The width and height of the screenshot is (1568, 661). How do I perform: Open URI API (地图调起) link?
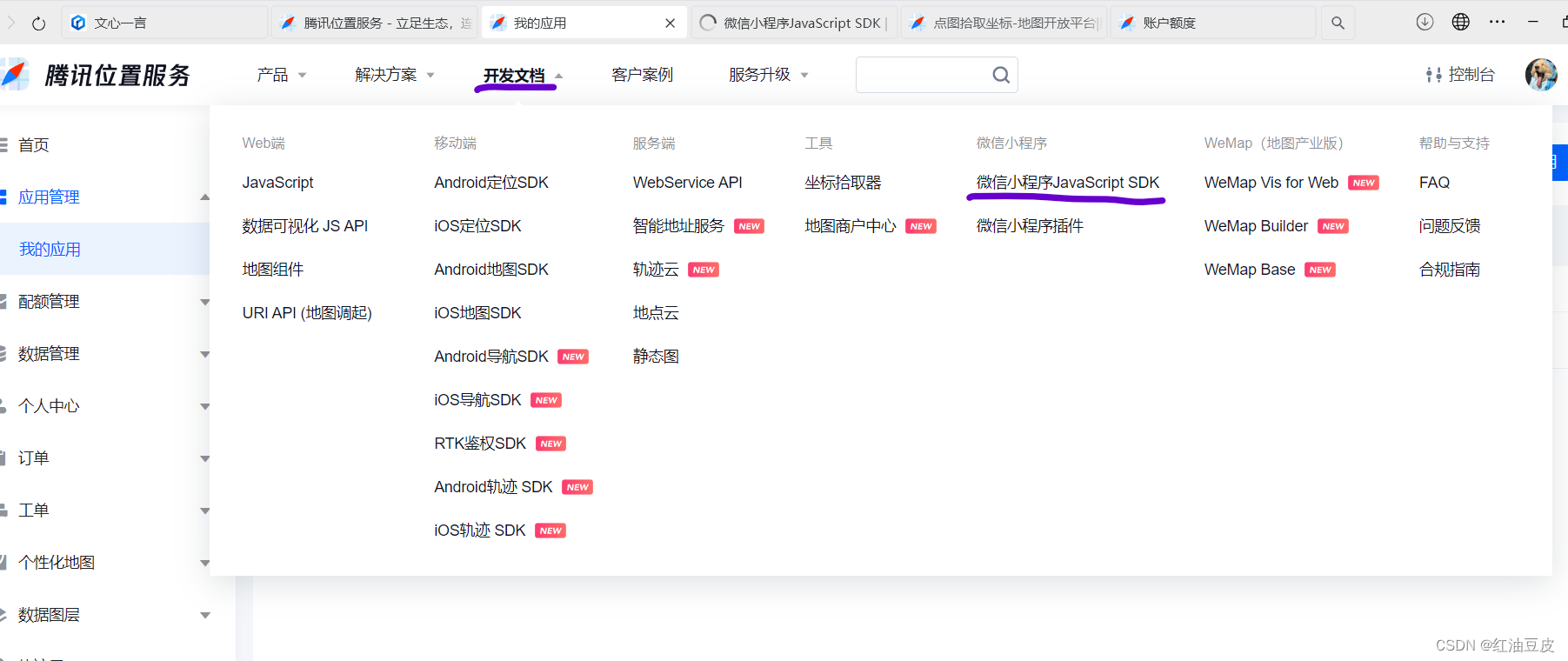click(307, 313)
